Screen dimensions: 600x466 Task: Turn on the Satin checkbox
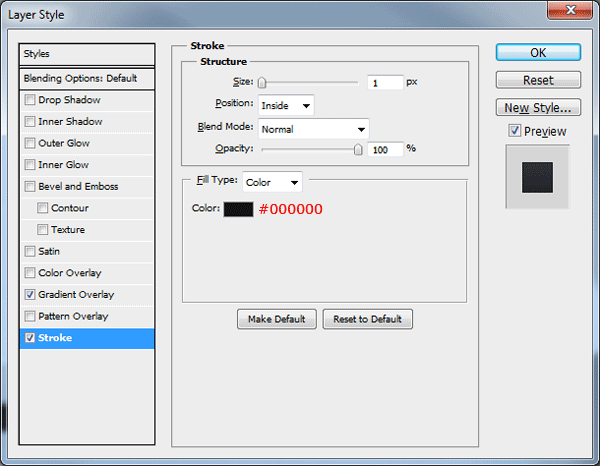pos(30,251)
